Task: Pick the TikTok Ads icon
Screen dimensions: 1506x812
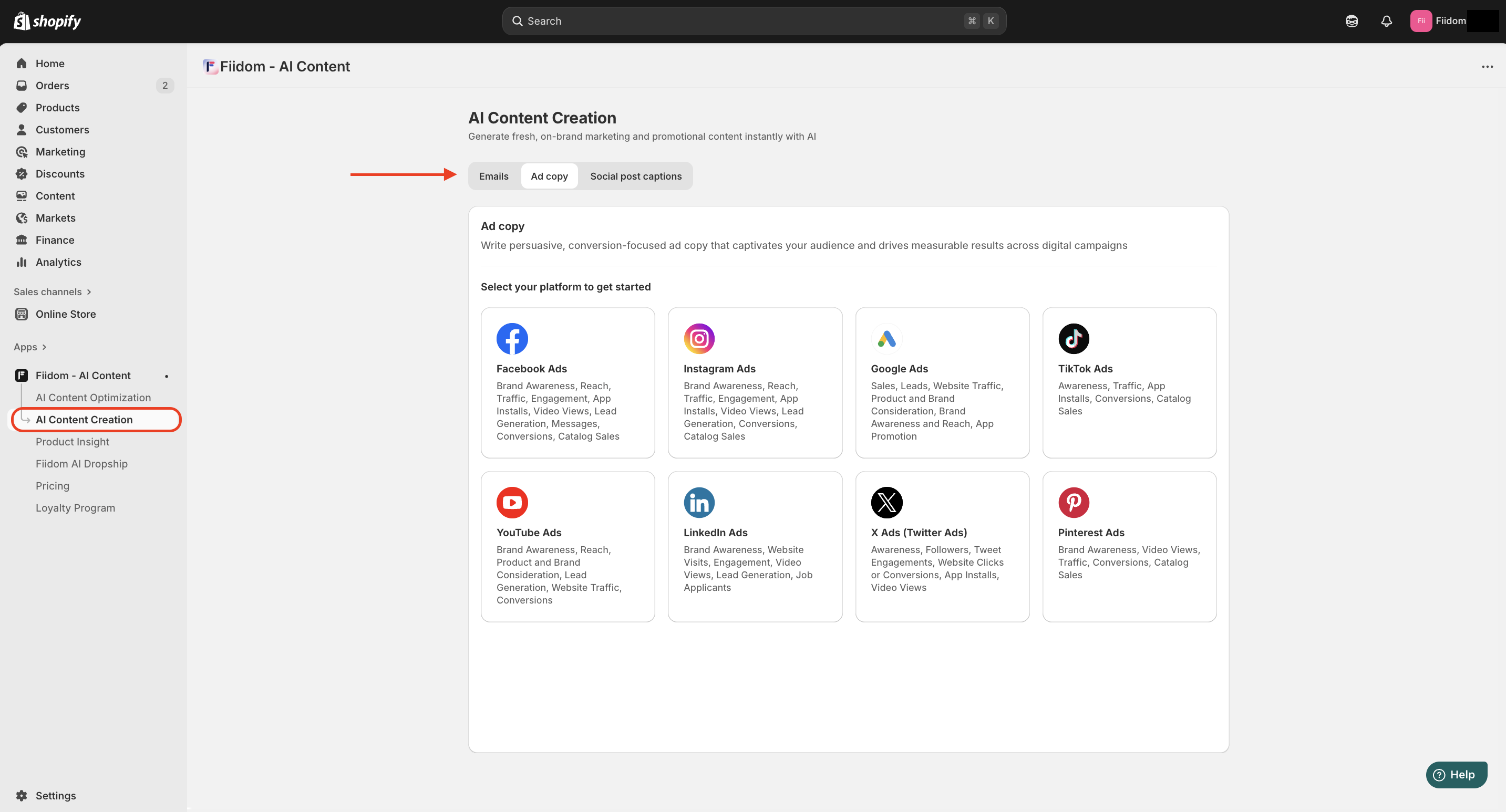Action: tap(1074, 338)
